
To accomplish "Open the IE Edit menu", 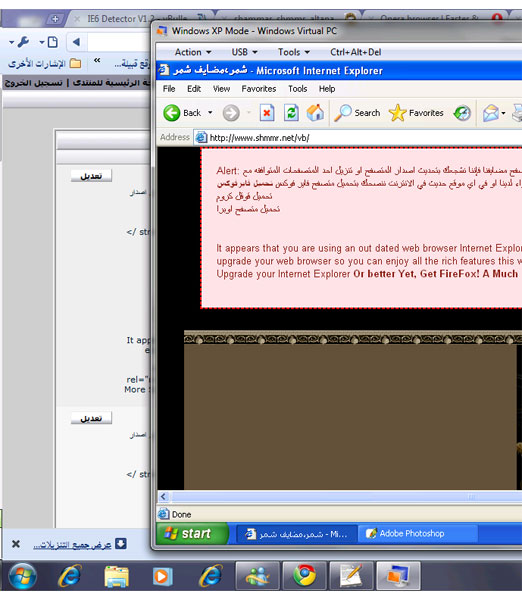I will (x=194, y=89).
